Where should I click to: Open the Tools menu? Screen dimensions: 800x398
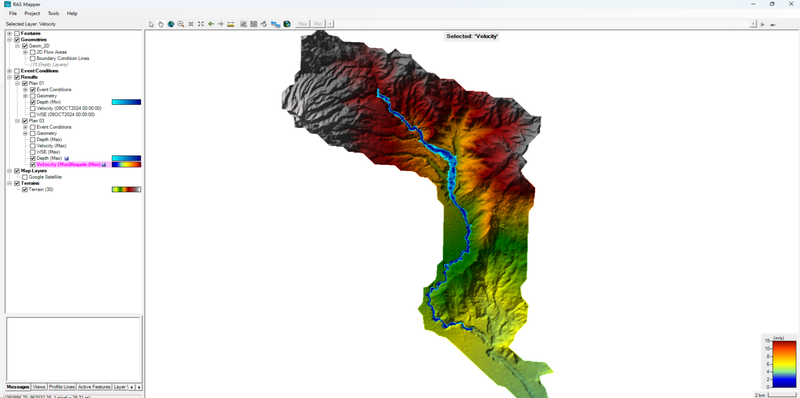[x=54, y=13]
